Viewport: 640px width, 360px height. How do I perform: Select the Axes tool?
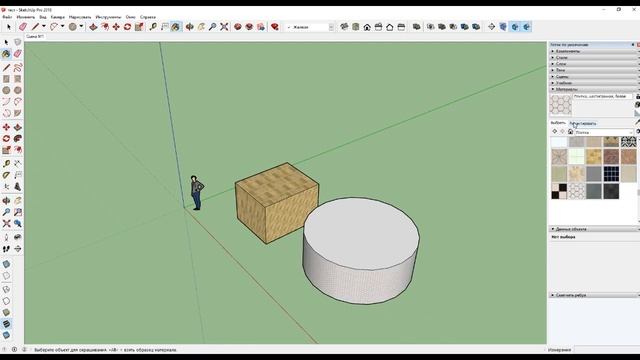pyautogui.click(x=6, y=187)
